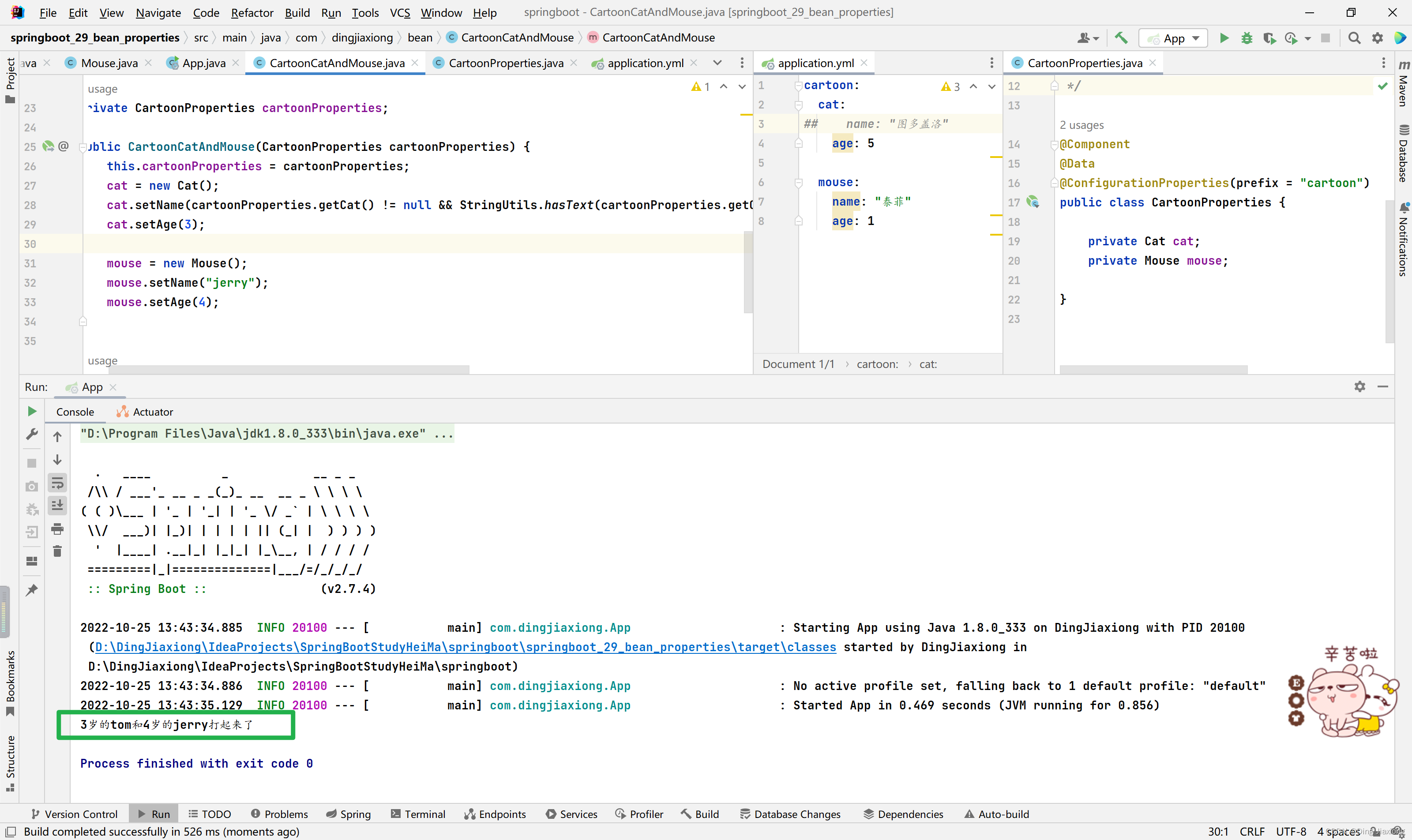The width and height of the screenshot is (1412, 840).
Task: Open Run panel settings gear icon
Action: click(x=1359, y=386)
